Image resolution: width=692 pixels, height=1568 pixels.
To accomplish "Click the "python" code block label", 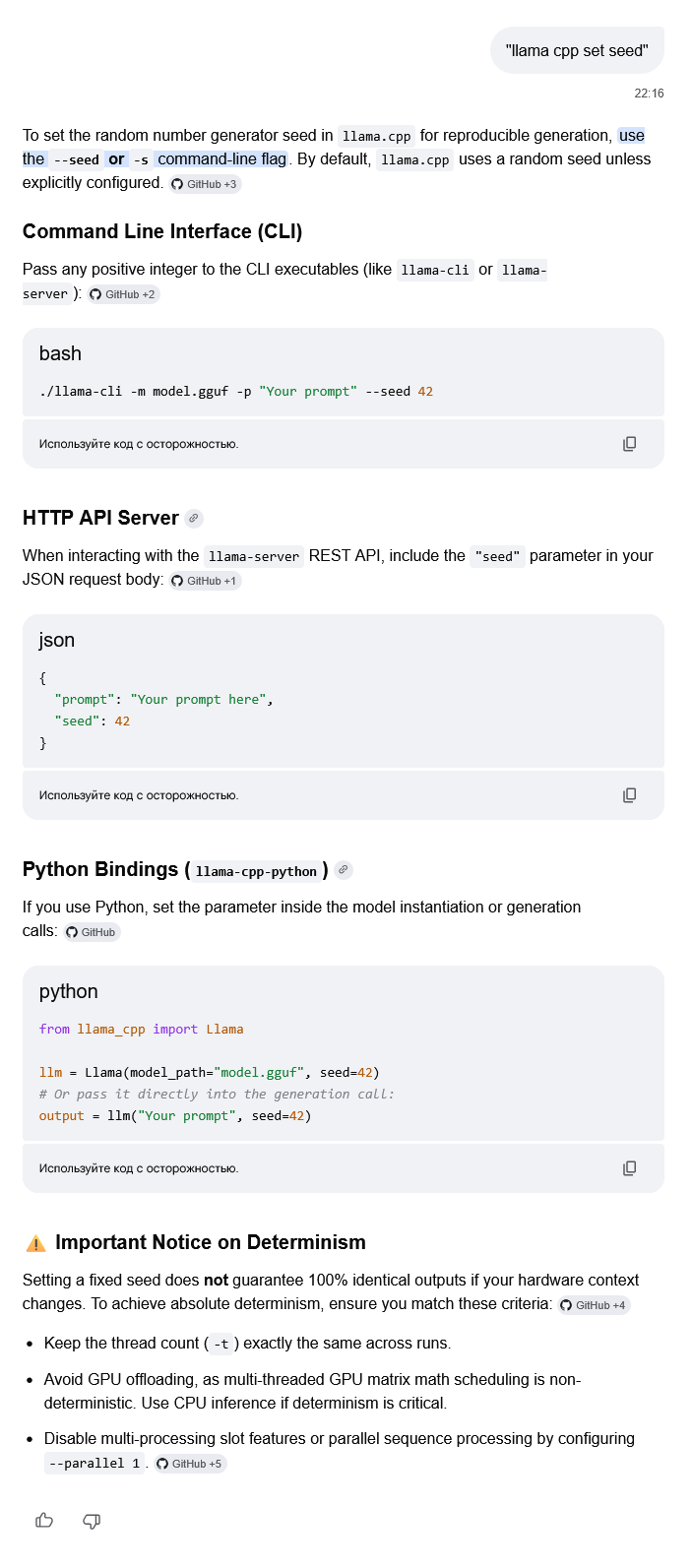I will [69, 991].
